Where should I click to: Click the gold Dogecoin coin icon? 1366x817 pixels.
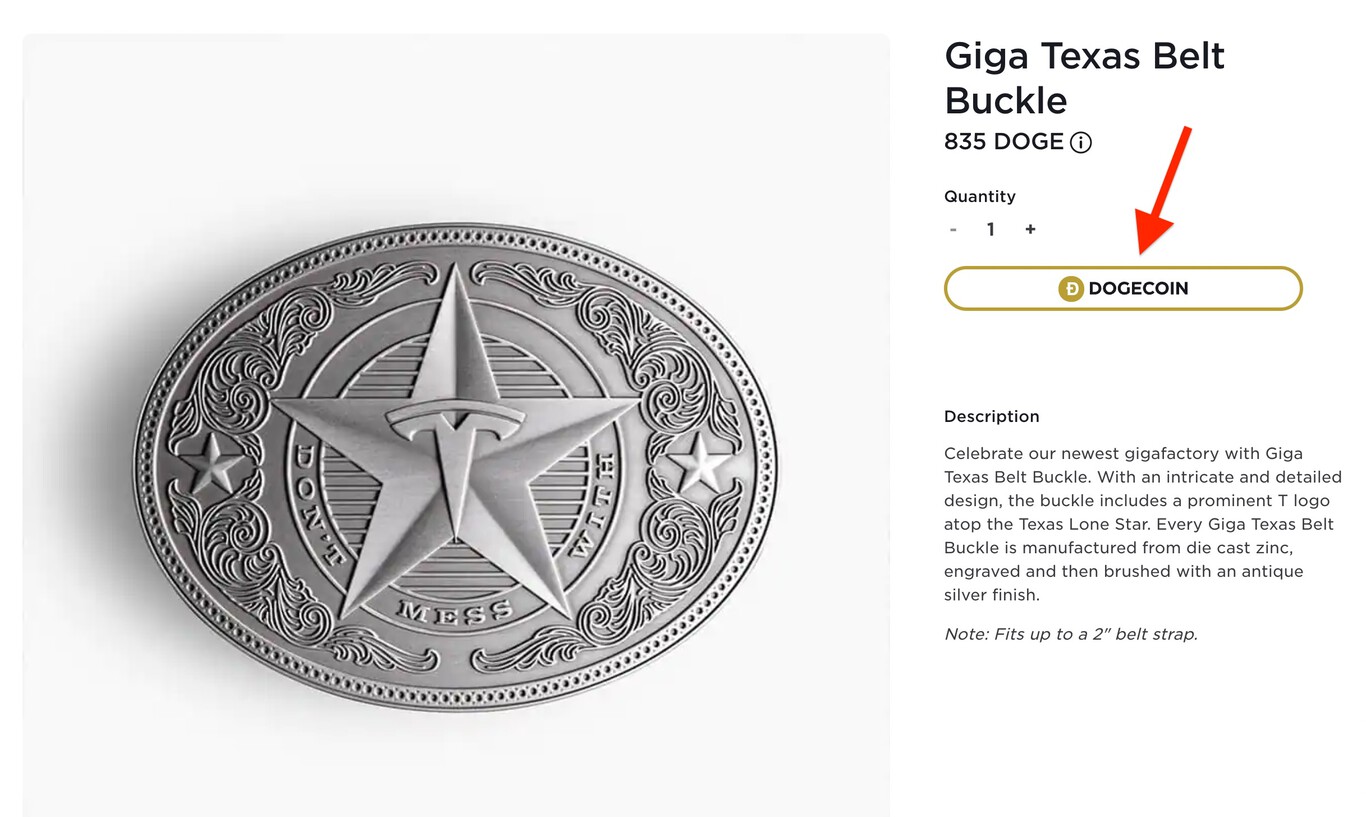(1071, 289)
